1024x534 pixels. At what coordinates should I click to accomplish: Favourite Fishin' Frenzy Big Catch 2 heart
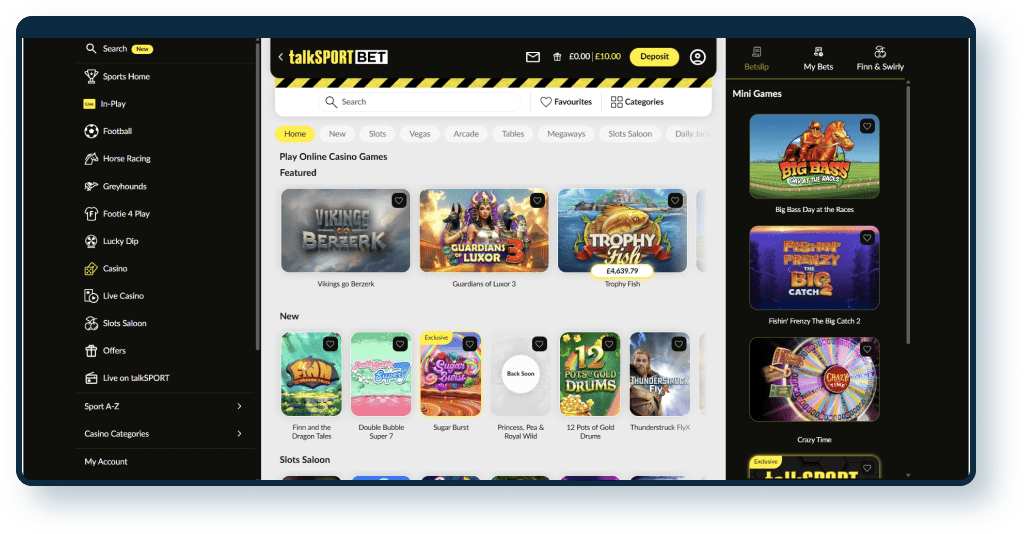(867, 238)
